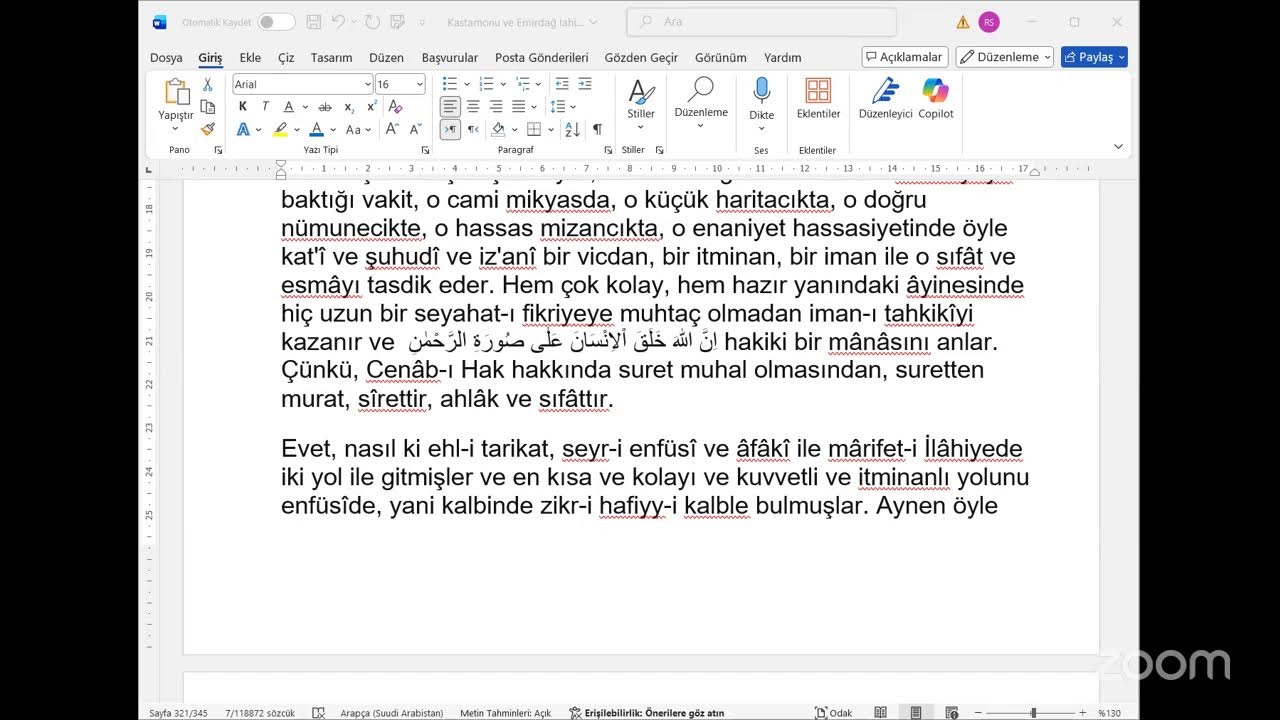Switch to Print Layout view
1280x720 pixels.
point(915,713)
